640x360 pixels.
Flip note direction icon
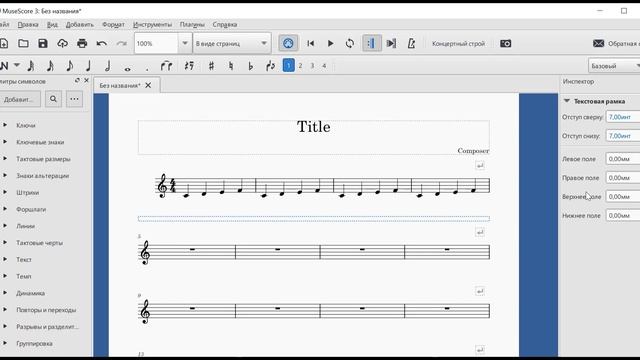[270, 66]
